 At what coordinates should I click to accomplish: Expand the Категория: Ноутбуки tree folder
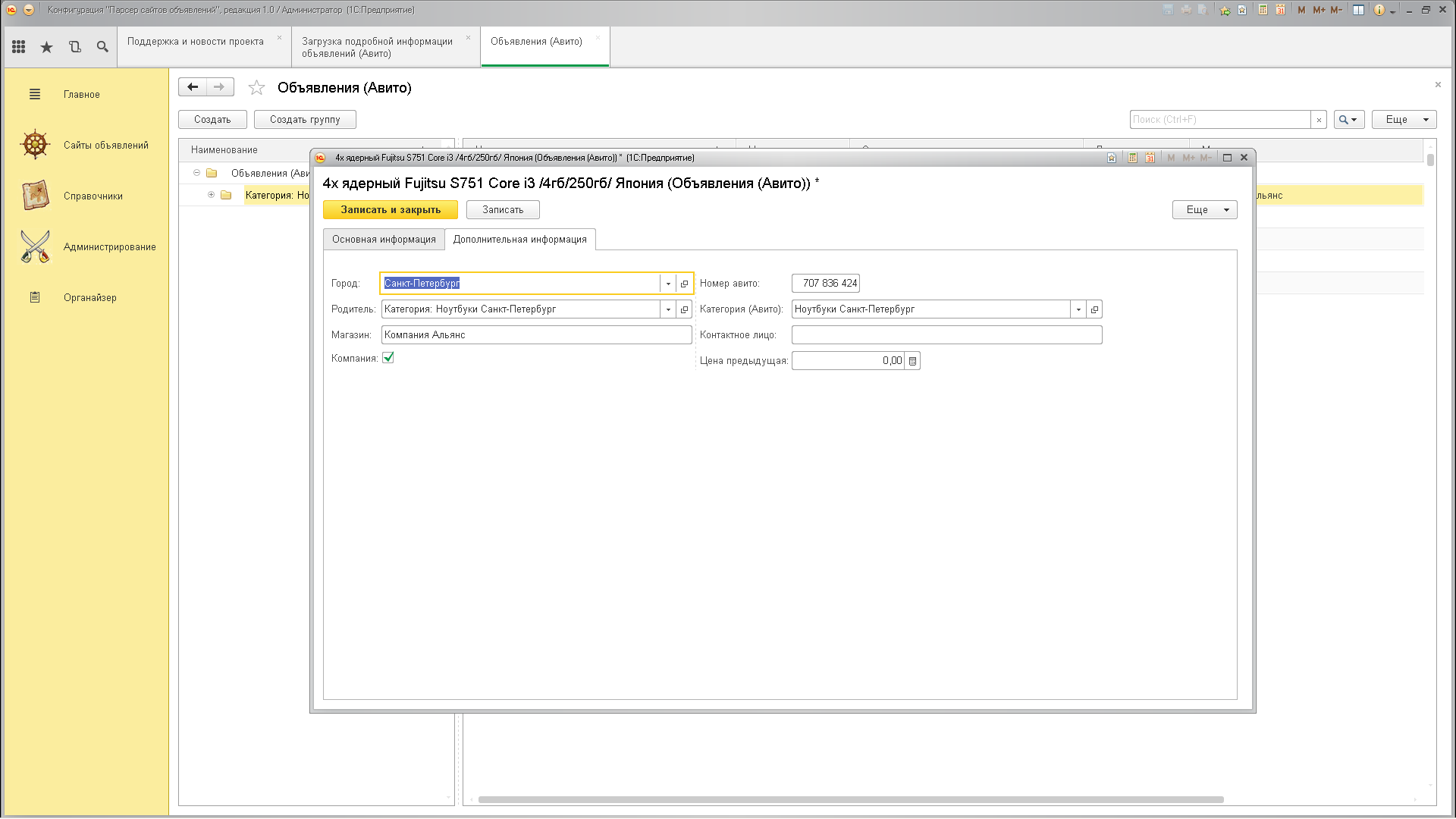(x=211, y=195)
